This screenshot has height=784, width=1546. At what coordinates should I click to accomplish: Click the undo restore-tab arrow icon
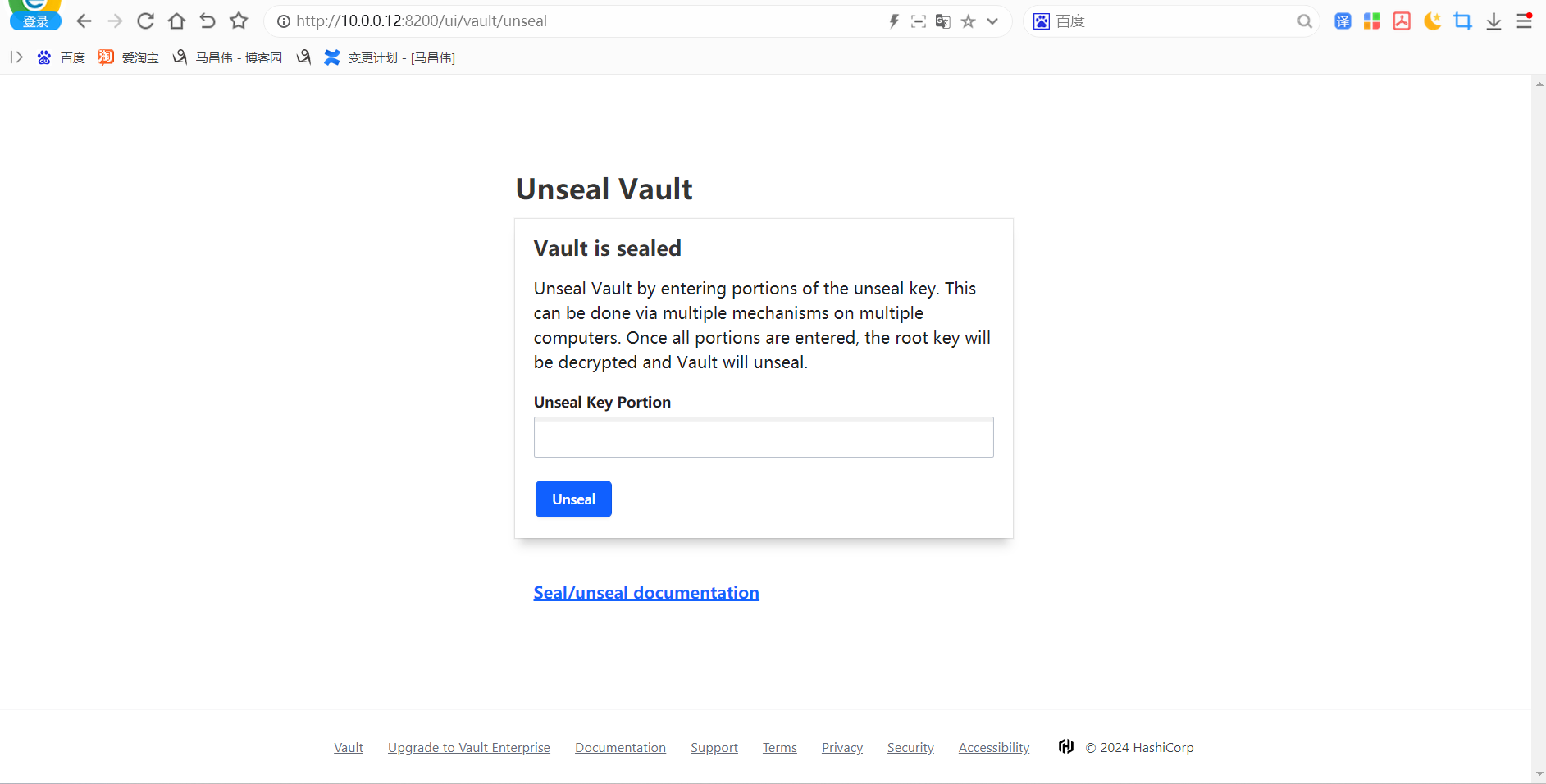point(208,21)
